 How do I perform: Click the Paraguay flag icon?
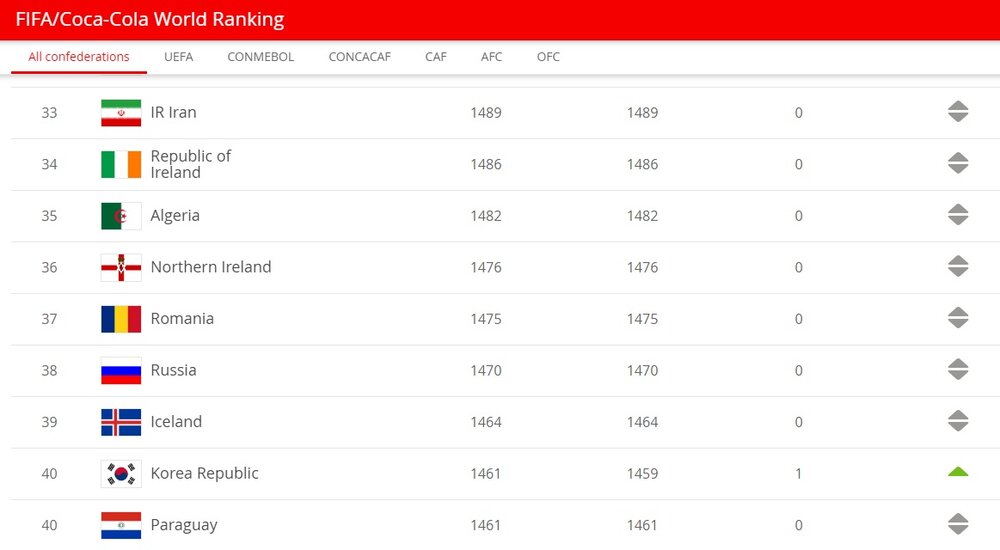click(121, 526)
